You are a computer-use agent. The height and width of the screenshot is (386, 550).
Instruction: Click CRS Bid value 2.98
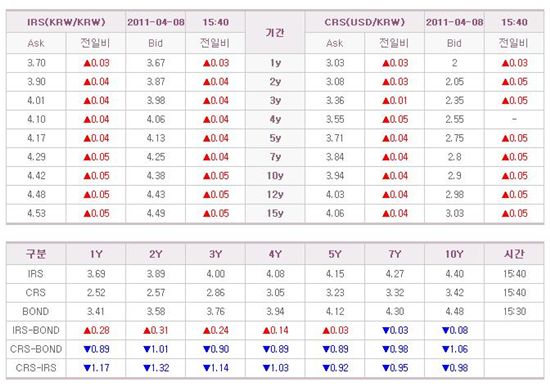pos(454,195)
